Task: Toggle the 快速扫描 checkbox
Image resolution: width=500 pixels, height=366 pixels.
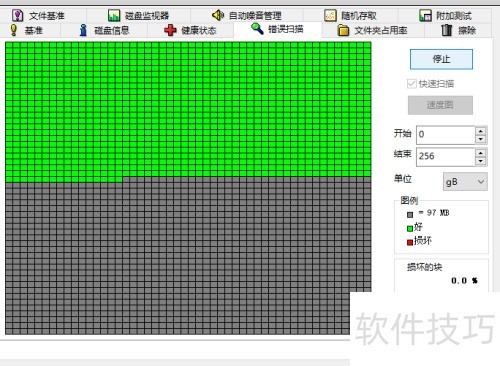Action: click(x=412, y=83)
